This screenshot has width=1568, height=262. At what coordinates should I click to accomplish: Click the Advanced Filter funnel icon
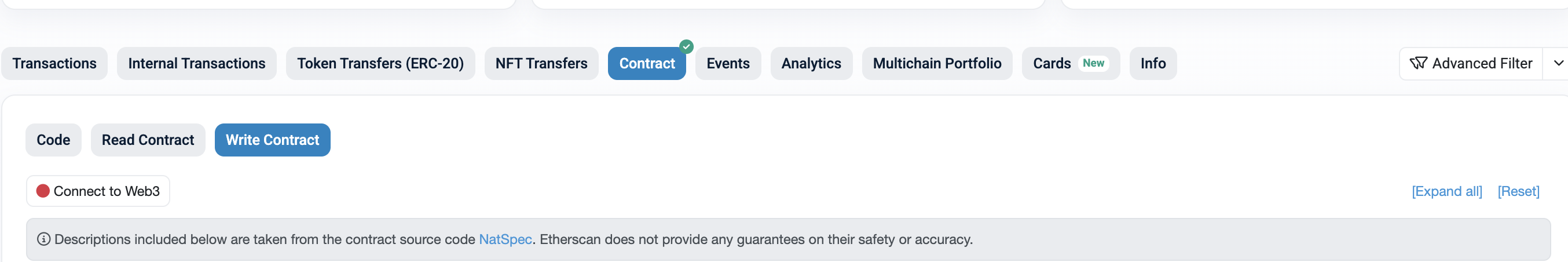coord(1417,63)
